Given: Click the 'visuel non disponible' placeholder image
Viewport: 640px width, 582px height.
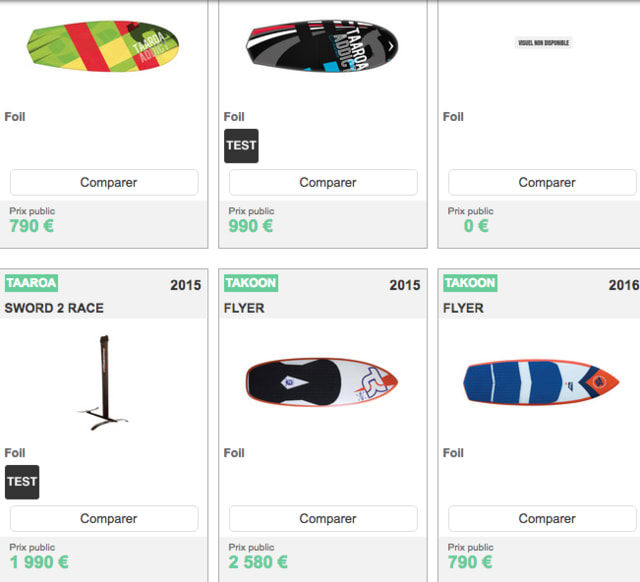Looking at the screenshot, I should pyautogui.click(x=544, y=43).
